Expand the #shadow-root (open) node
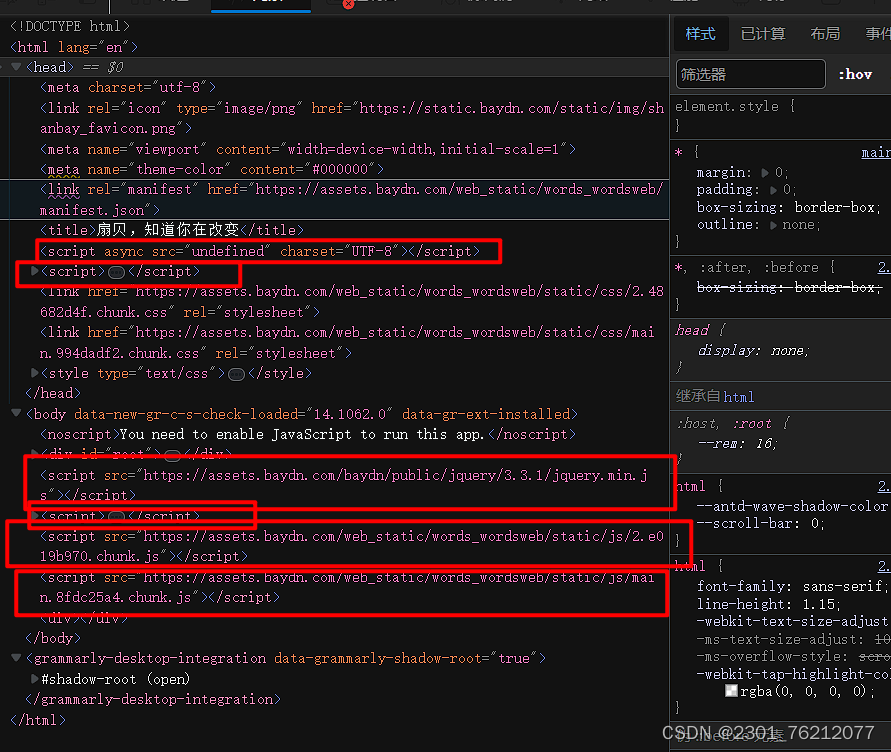Screen dimensions: 891x752 35,679
